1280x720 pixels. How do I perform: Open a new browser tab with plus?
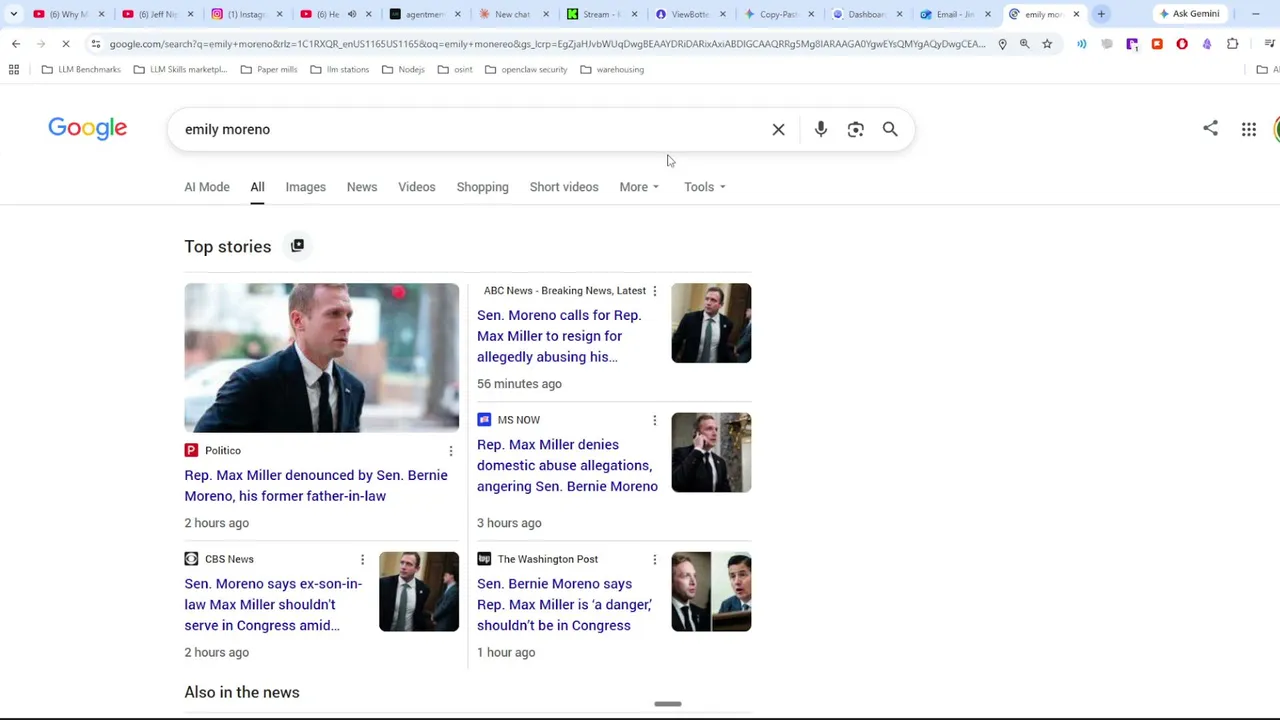click(x=1101, y=14)
